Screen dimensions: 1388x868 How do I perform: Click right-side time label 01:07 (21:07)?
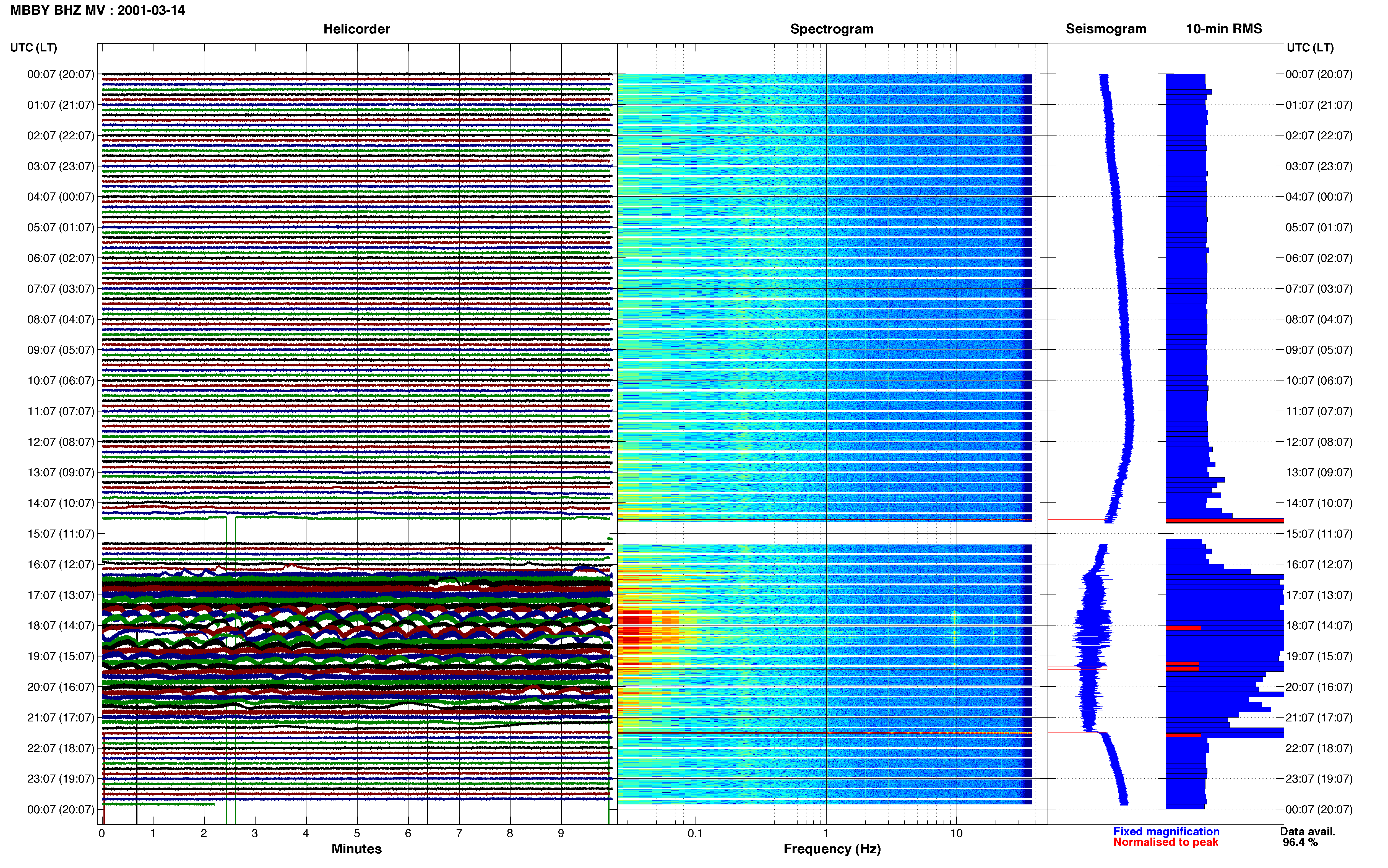(x=1319, y=105)
